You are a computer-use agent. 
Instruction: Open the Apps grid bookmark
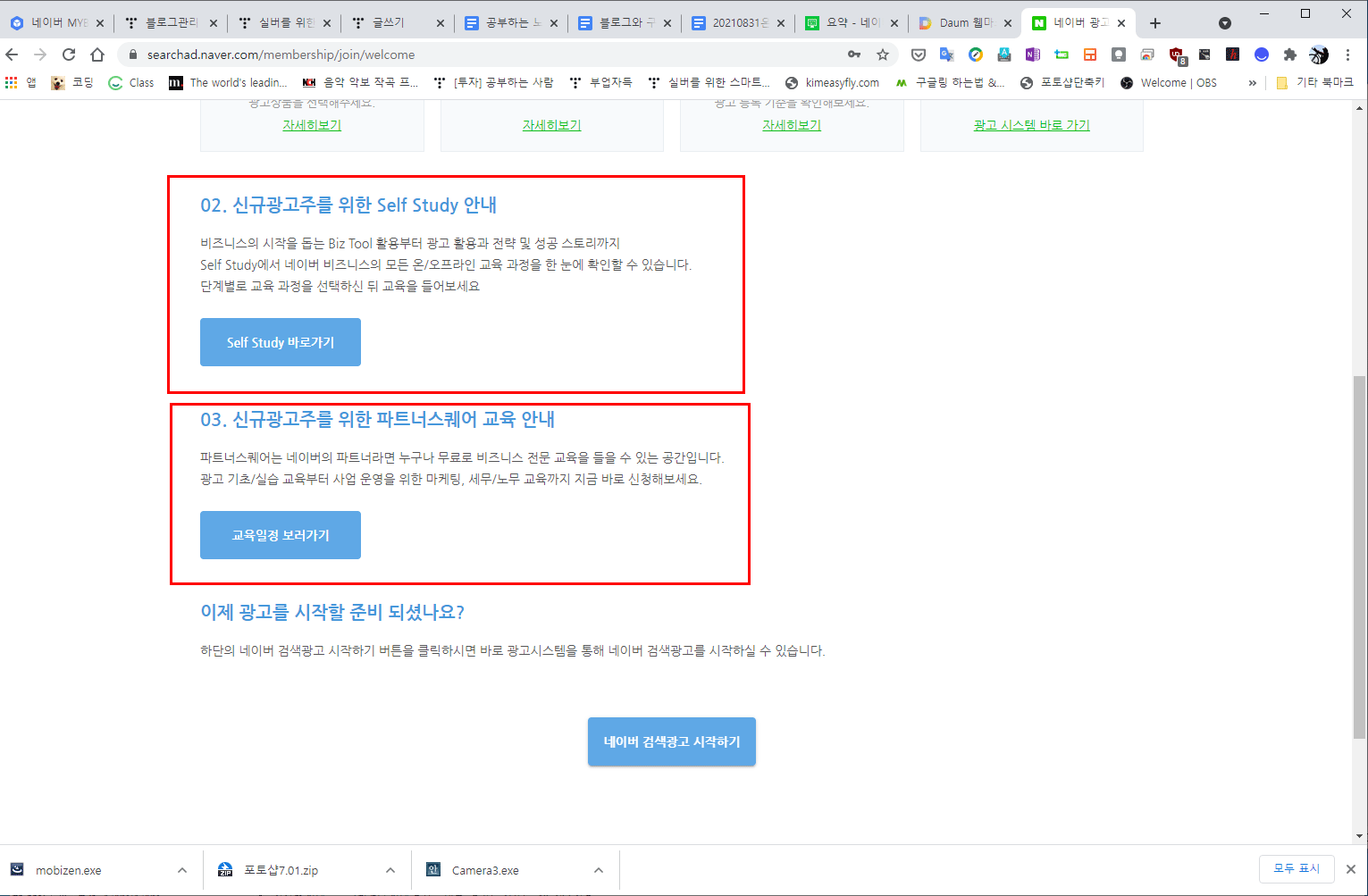(x=21, y=82)
